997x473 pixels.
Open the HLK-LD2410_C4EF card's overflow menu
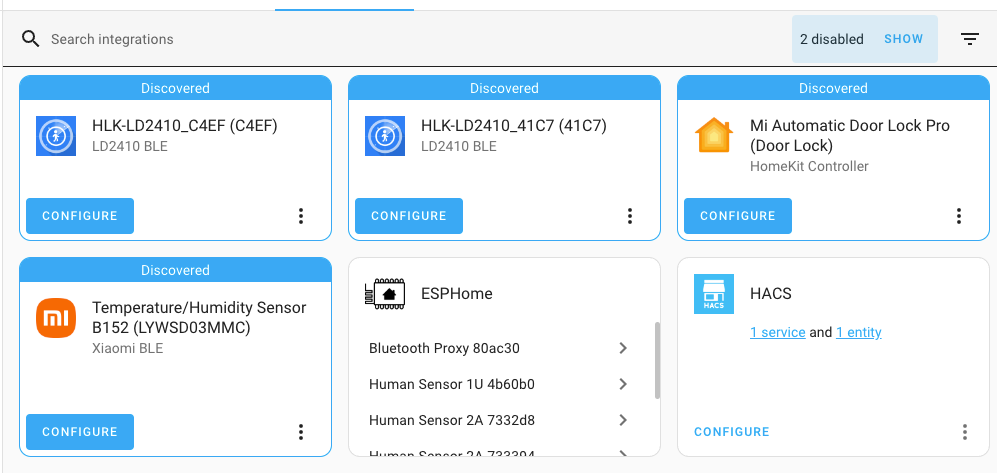[301, 216]
